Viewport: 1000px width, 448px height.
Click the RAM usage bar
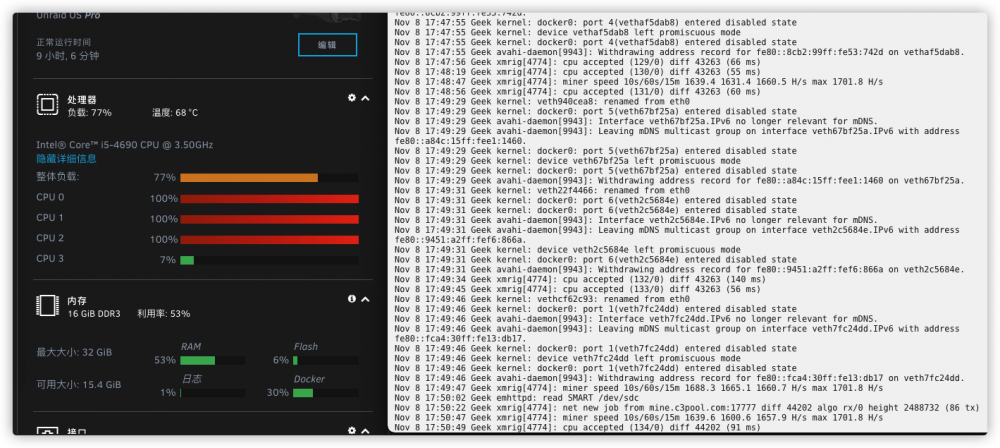click(212, 361)
